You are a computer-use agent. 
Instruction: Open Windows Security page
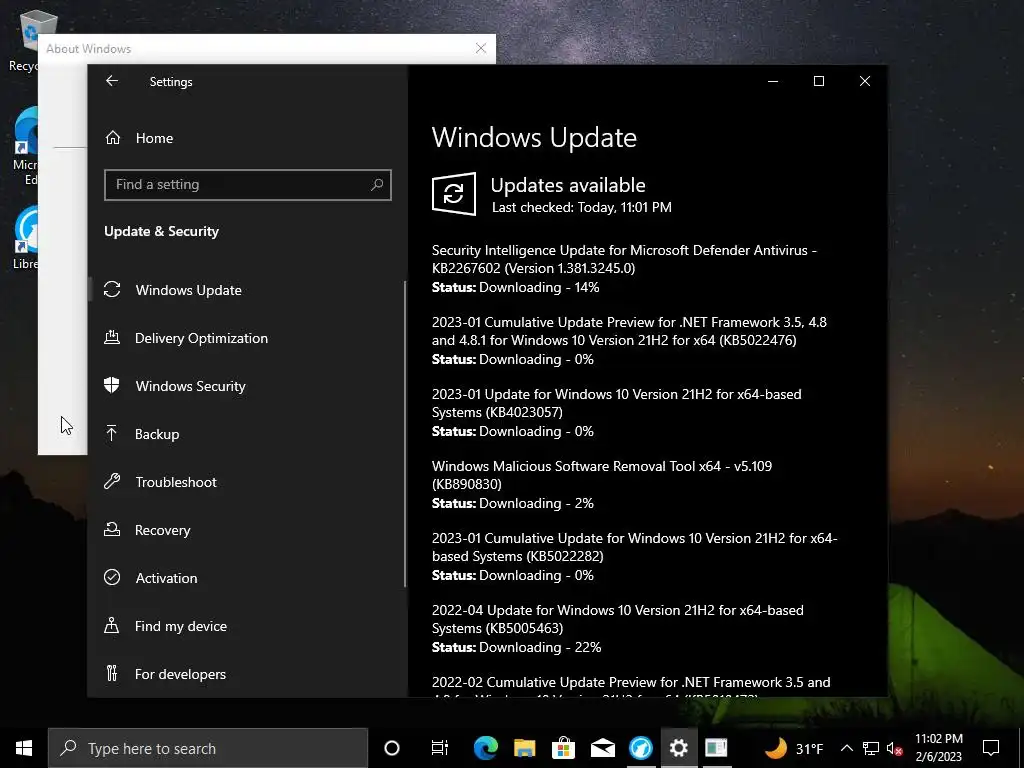pos(190,386)
